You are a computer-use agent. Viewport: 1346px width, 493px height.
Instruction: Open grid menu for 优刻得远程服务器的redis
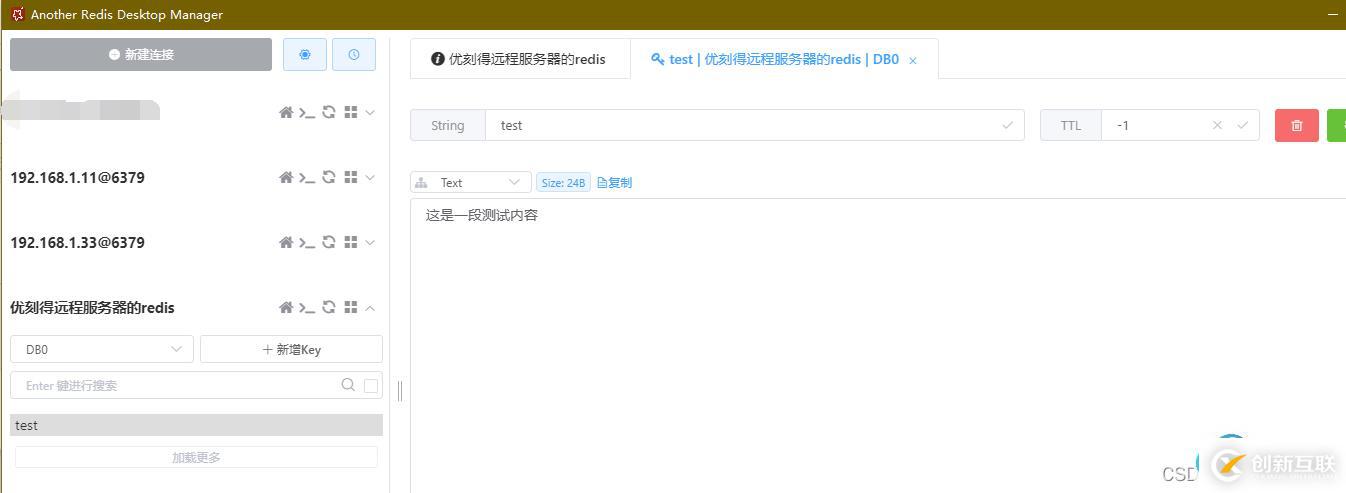pos(350,307)
